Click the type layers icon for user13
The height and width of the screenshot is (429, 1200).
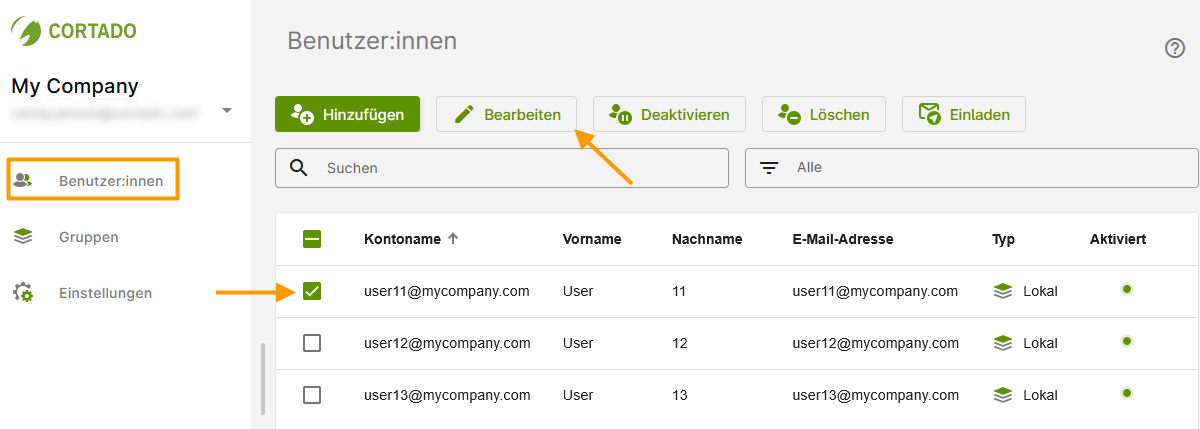pyautogui.click(x=1003, y=395)
